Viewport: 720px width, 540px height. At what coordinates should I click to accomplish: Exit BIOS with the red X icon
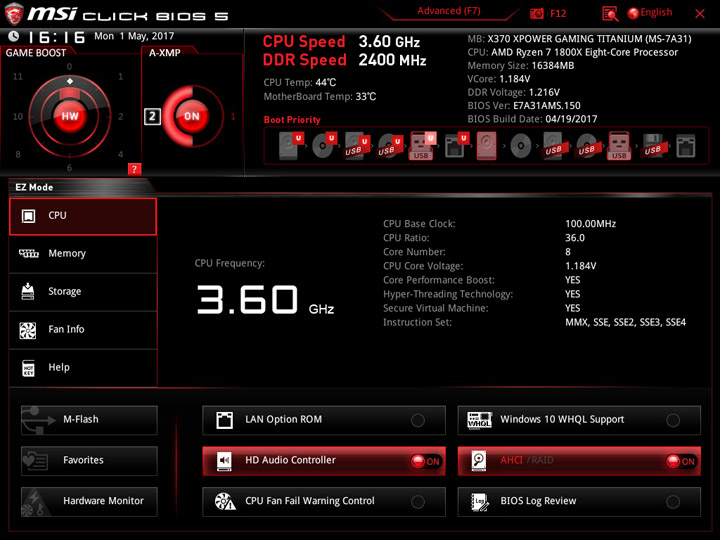pyautogui.click(x=700, y=14)
